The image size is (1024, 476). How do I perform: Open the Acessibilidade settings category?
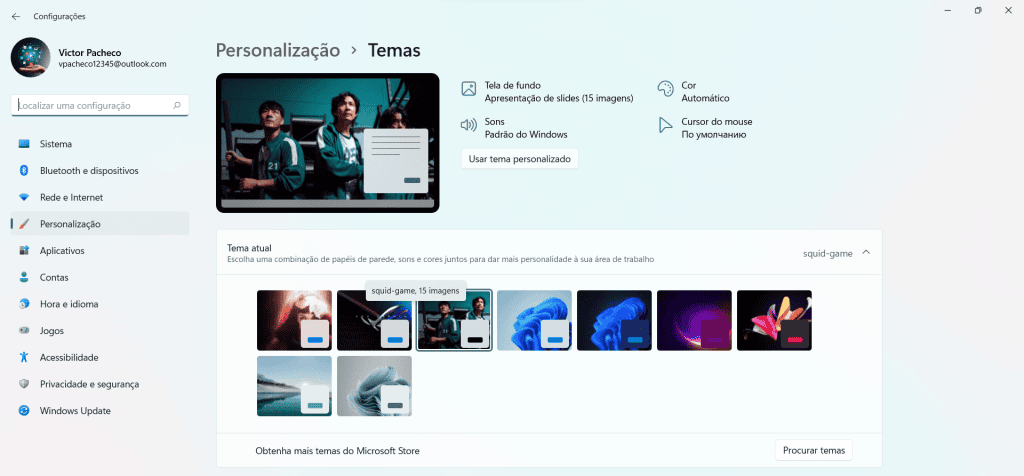[x=100, y=357]
